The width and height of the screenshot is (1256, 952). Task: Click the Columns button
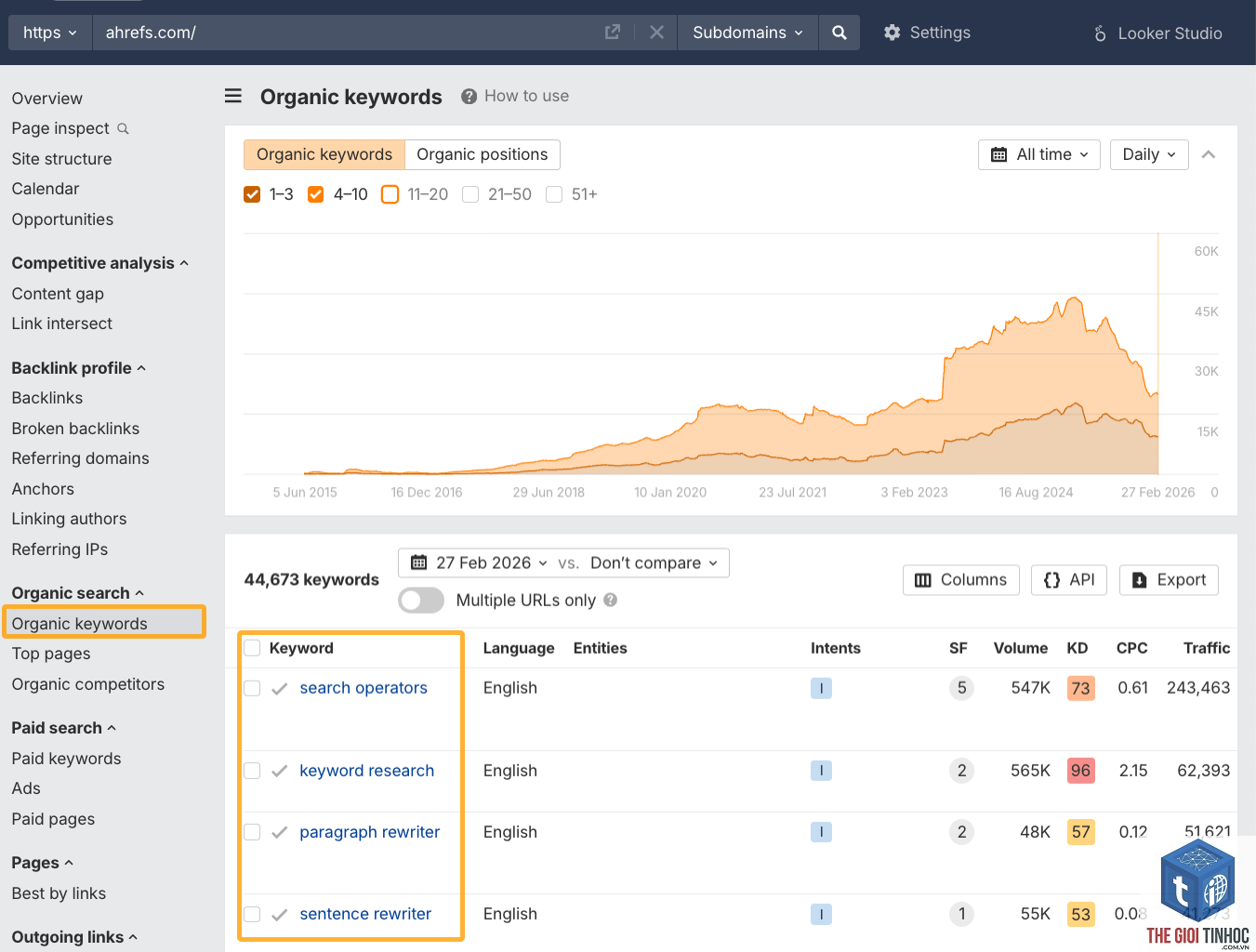[x=961, y=580]
